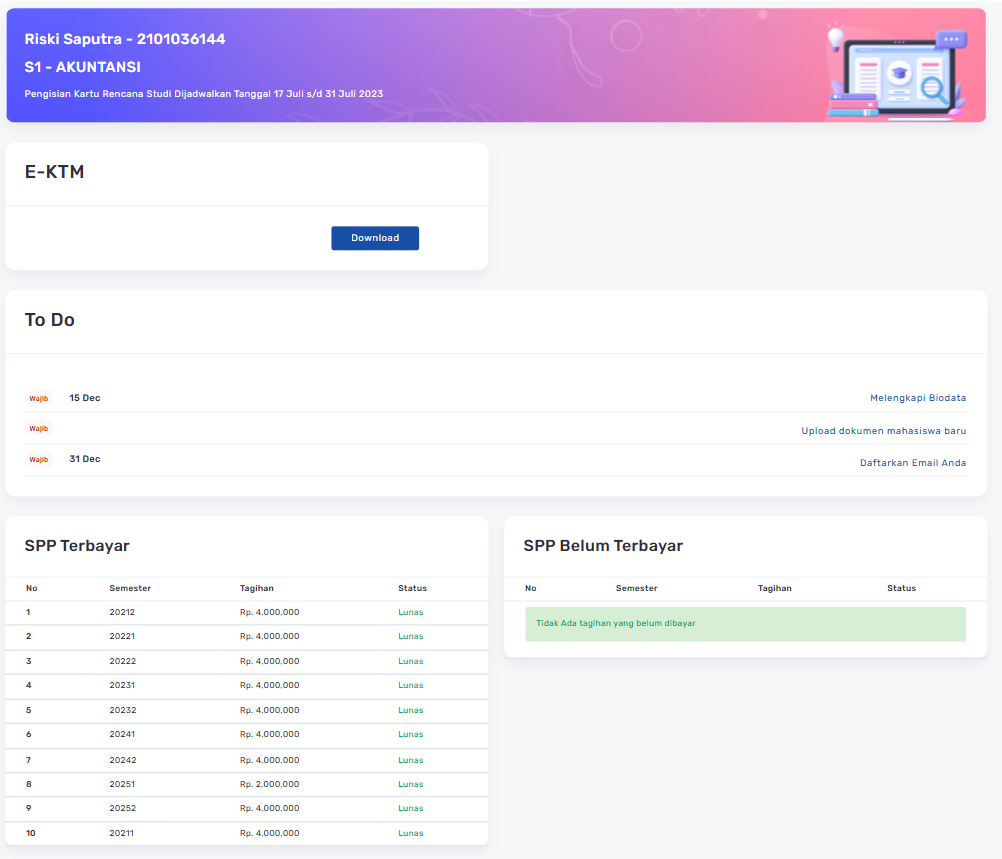Click the E-KTM Download button
The height and width of the screenshot is (859, 1002).
tap(375, 238)
